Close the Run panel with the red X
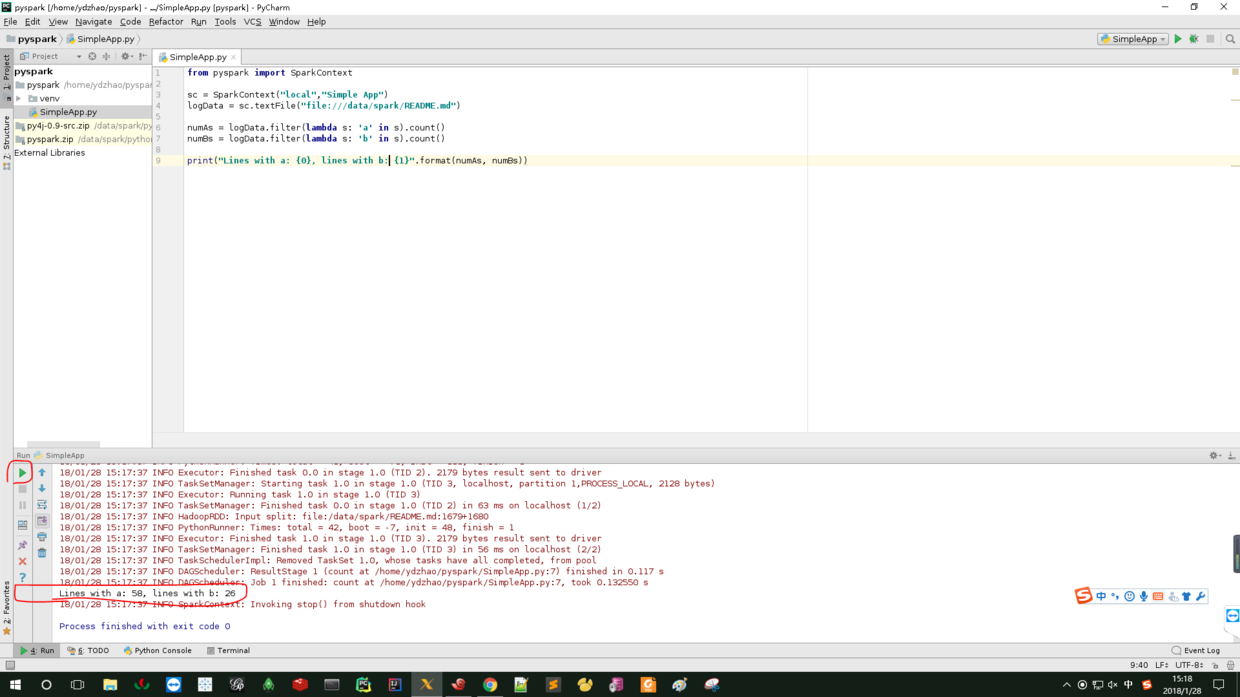Screen dimensions: 1240x697 [22, 562]
